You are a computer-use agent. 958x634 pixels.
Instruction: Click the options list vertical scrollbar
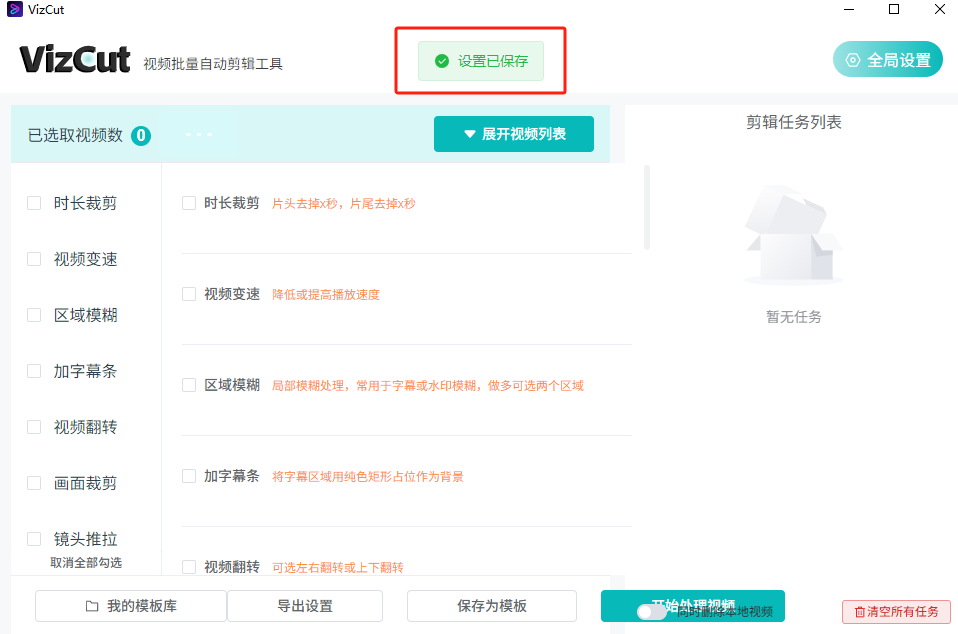(x=647, y=208)
